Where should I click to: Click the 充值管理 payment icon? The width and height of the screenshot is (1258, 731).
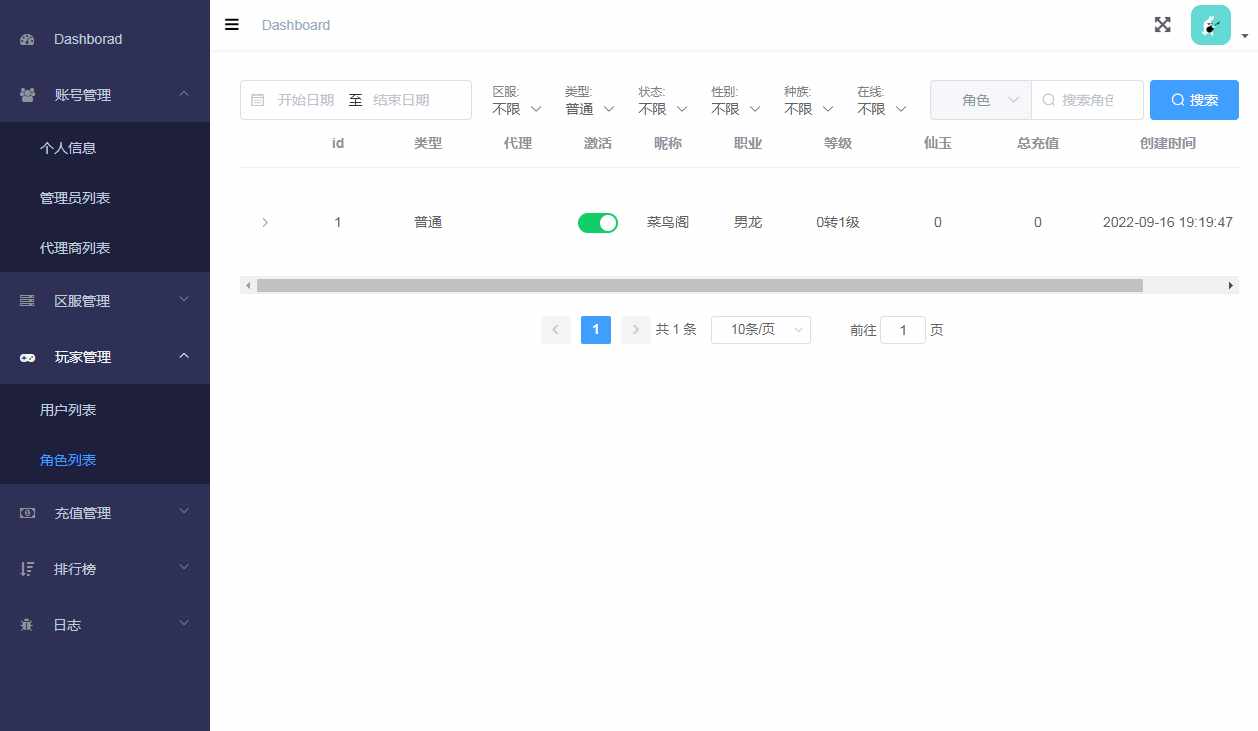26,513
